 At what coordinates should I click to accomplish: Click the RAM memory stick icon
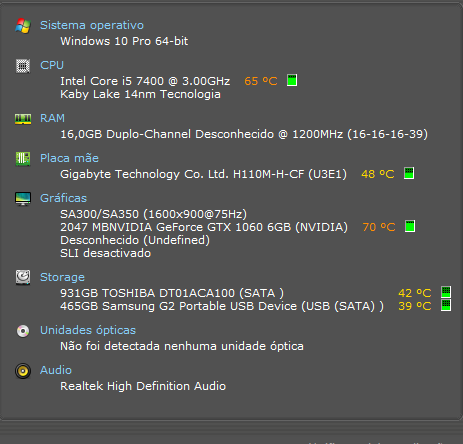click(23, 119)
